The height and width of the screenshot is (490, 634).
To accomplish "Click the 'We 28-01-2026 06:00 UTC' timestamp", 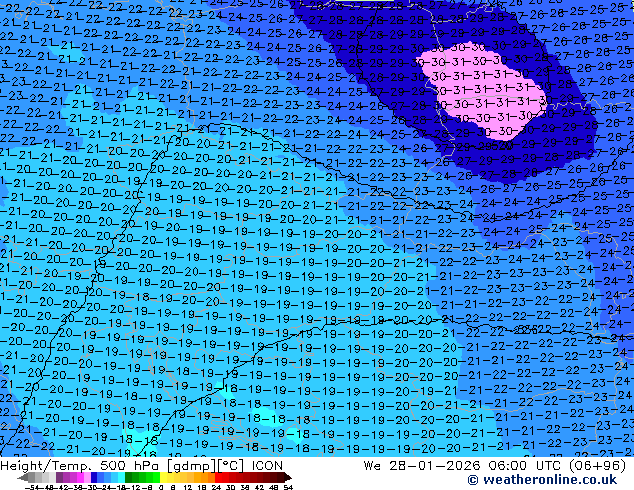I will 464,466.
